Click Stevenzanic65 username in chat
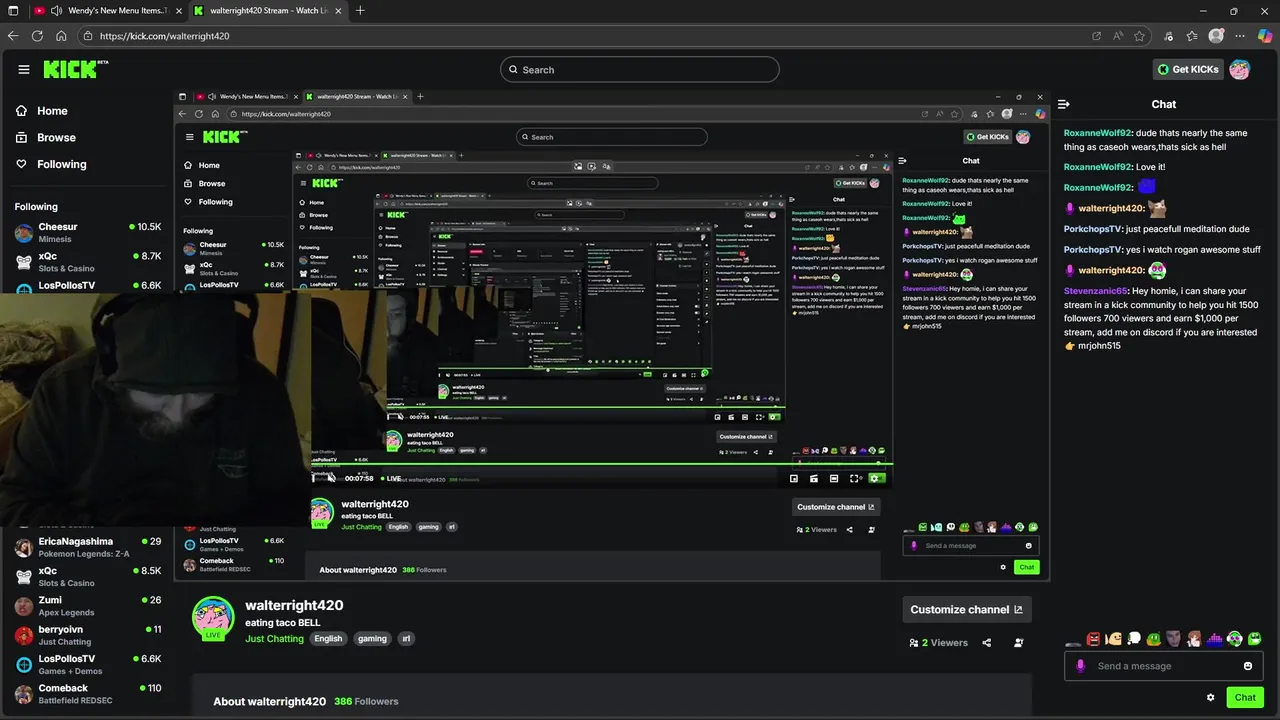Screen dimensions: 1280x720 pyautogui.click(x=1096, y=291)
